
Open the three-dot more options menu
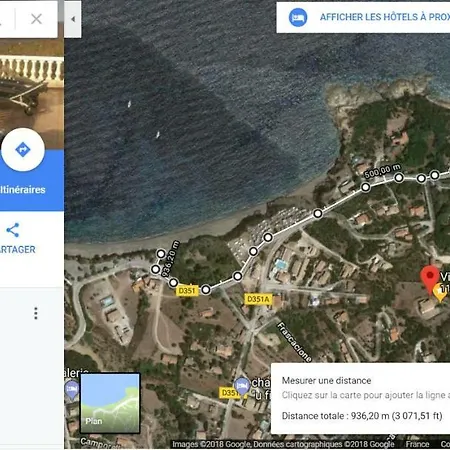(36, 313)
